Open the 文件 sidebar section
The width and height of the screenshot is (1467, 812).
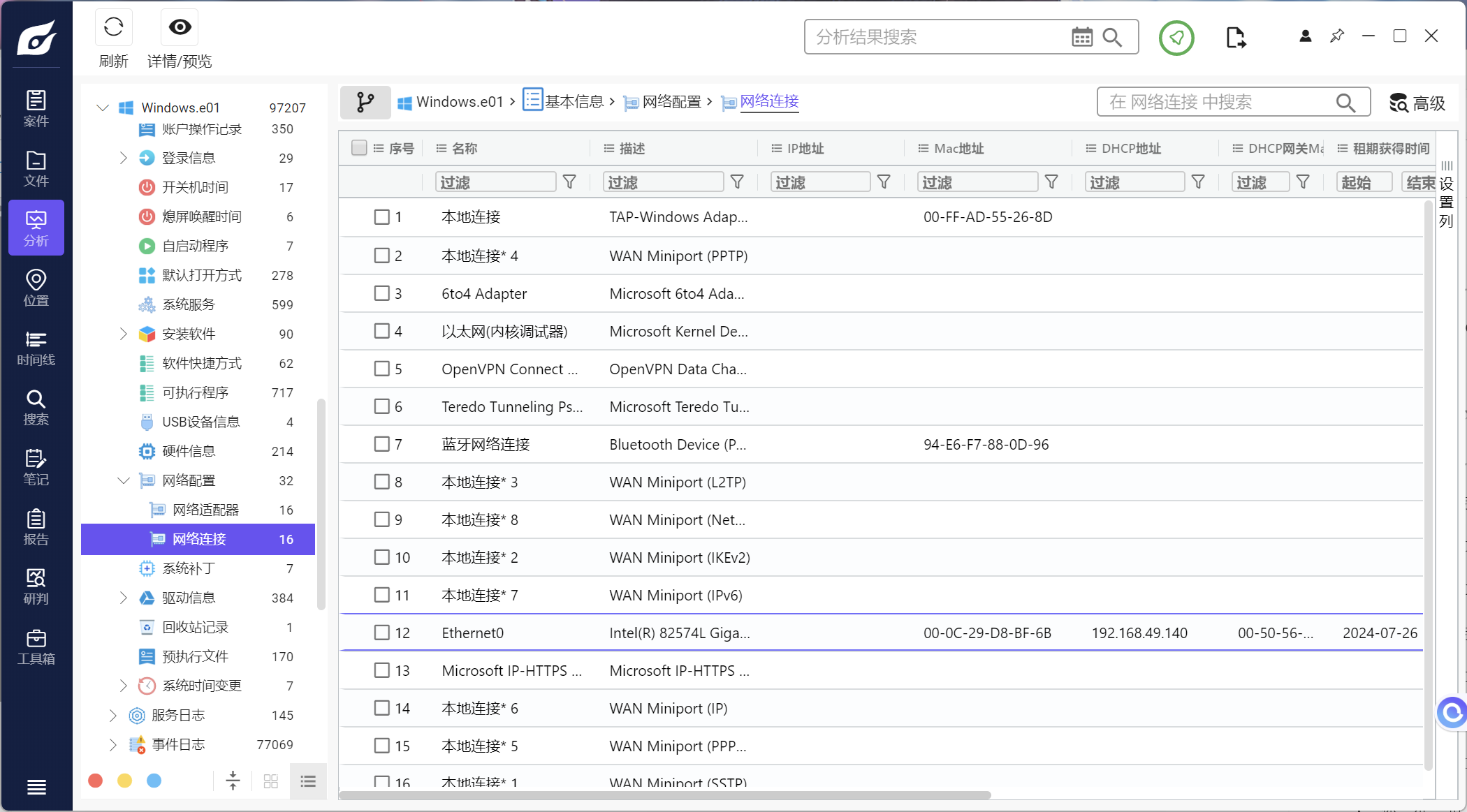point(36,169)
